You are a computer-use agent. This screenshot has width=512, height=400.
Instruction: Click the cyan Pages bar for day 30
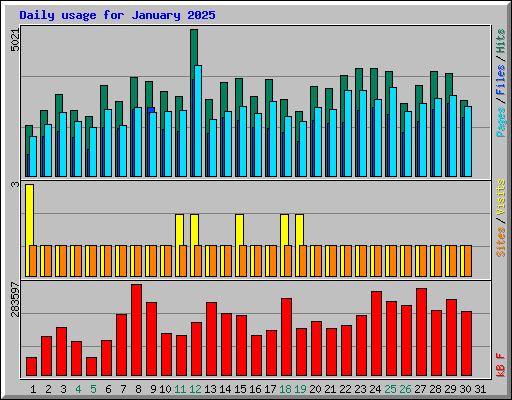coord(468,141)
